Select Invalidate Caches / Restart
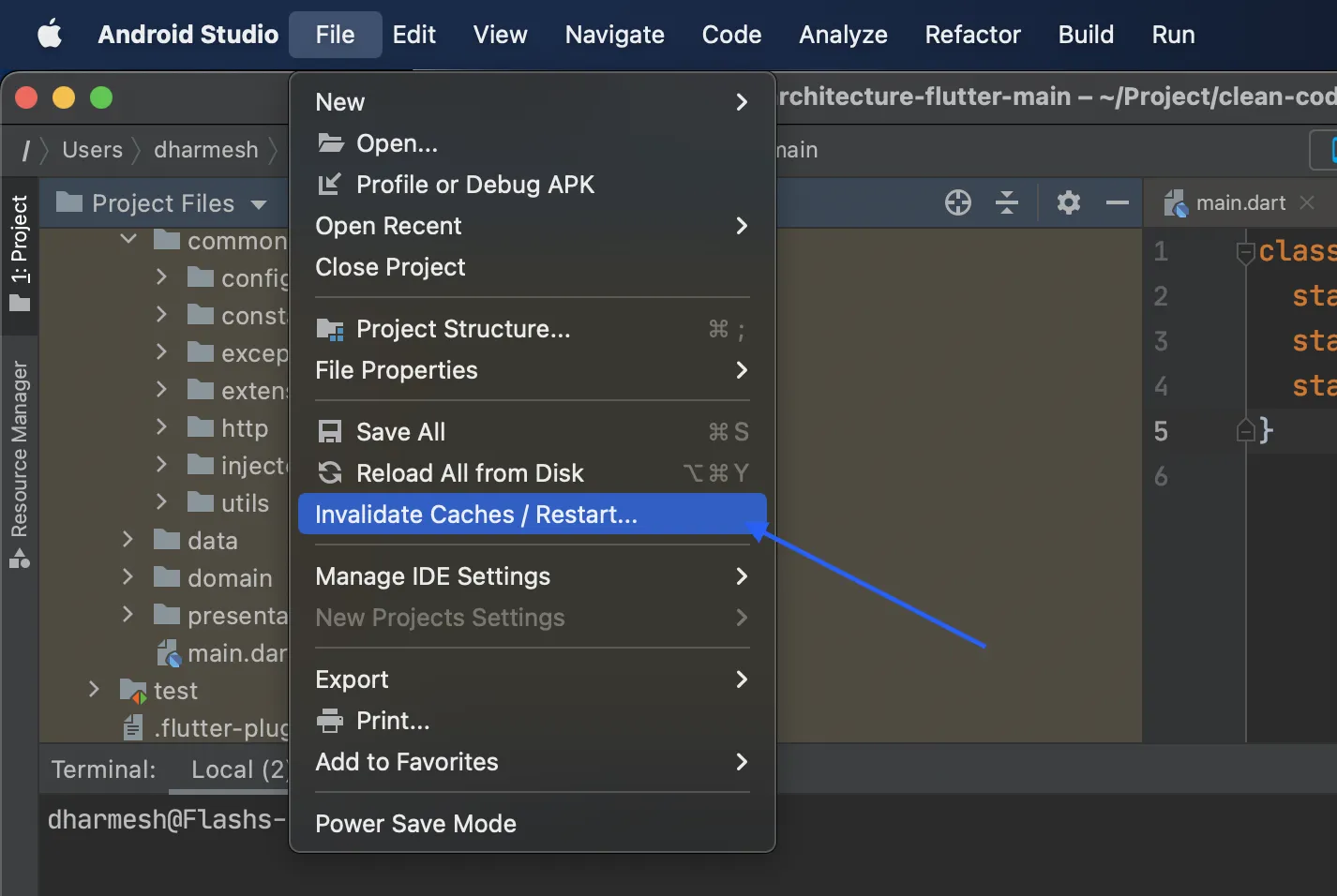This screenshot has width=1337, height=896. (x=475, y=515)
